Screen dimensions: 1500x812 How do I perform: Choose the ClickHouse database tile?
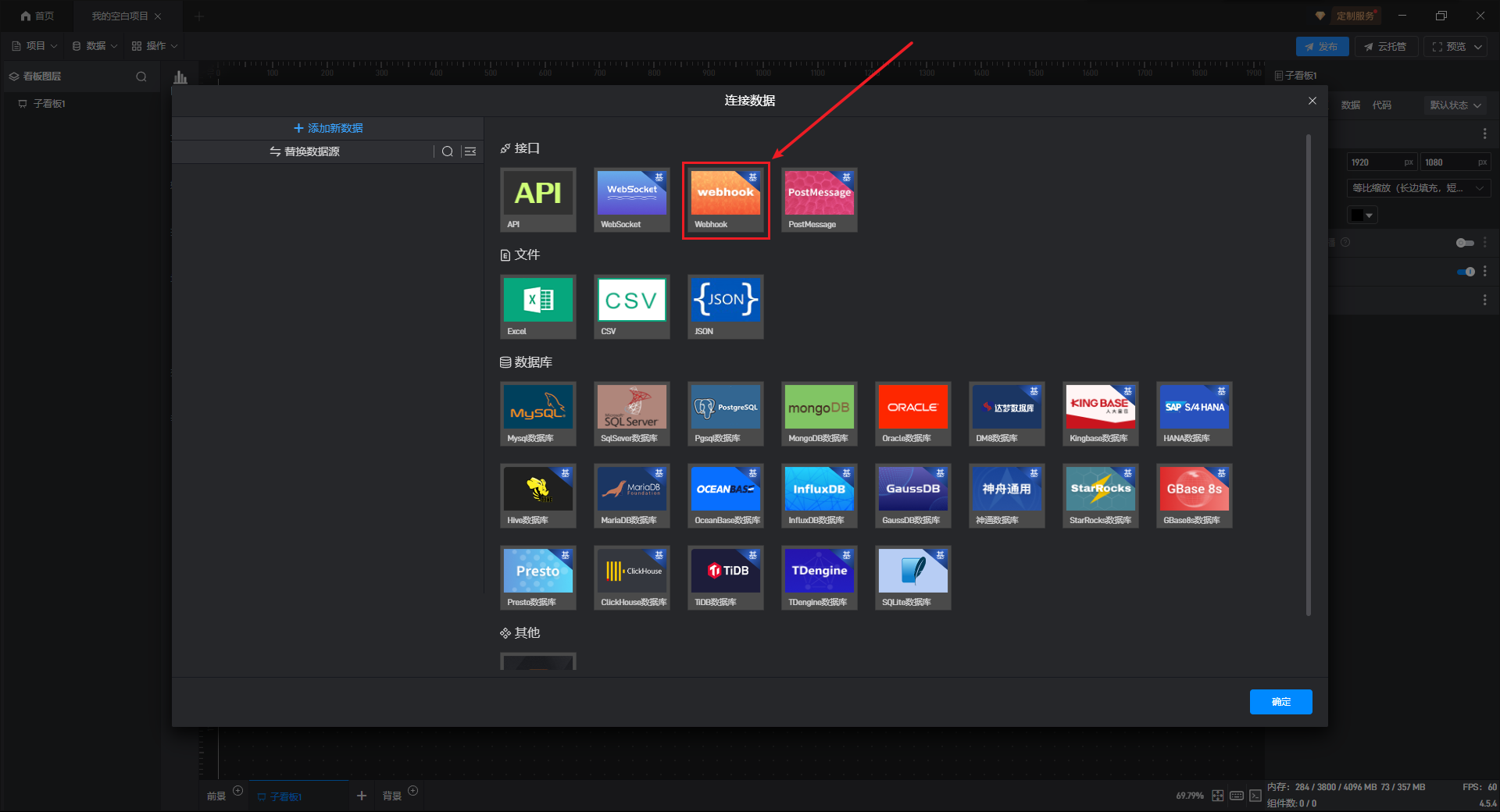point(632,578)
